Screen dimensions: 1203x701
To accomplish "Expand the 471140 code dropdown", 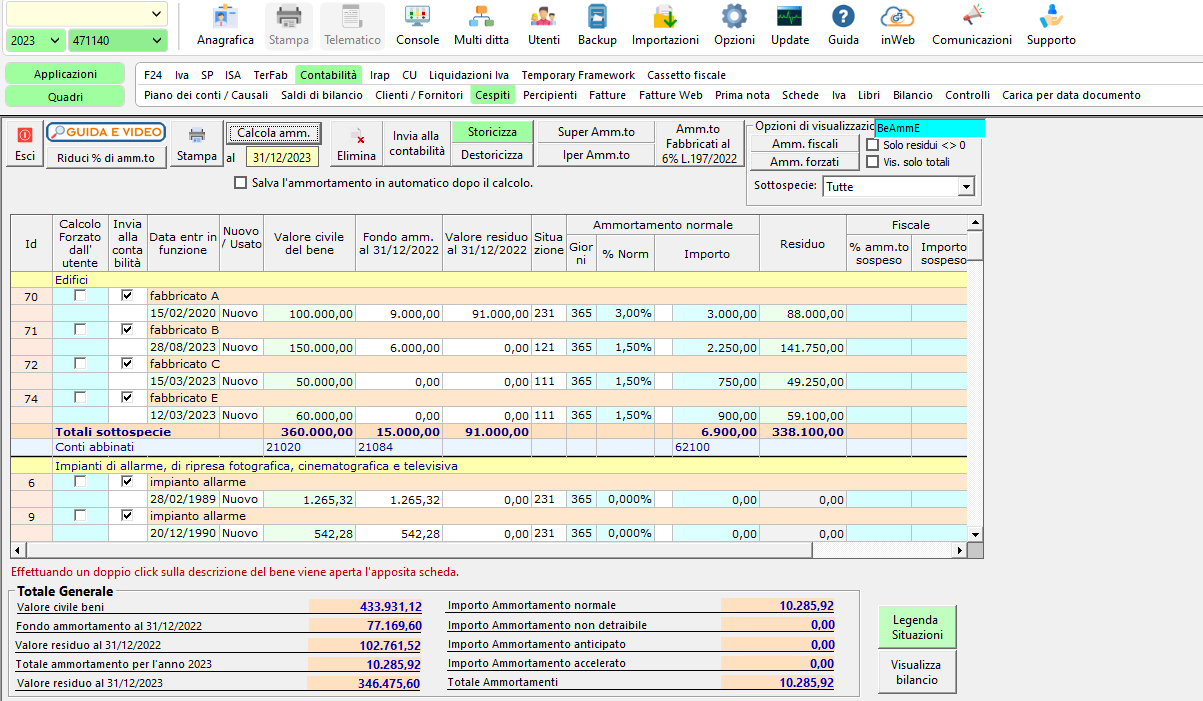I will tap(156, 41).
